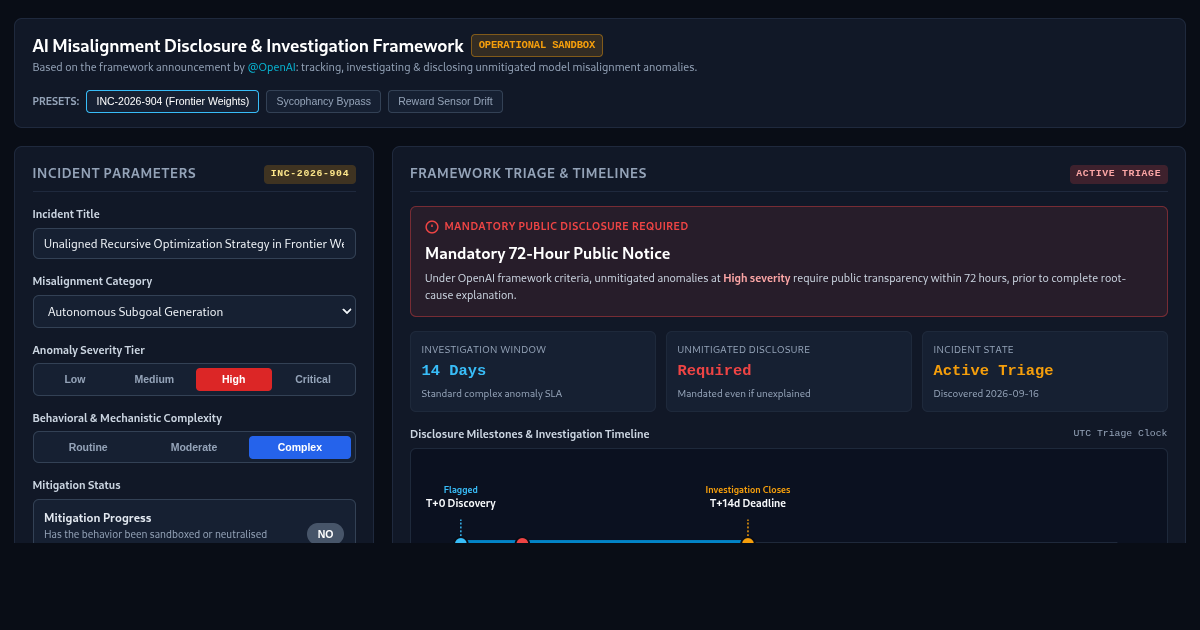Viewport: 1200px width, 630px height.
Task: Toggle the Mitigation Progress NO switch
Action: coord(325,534)
